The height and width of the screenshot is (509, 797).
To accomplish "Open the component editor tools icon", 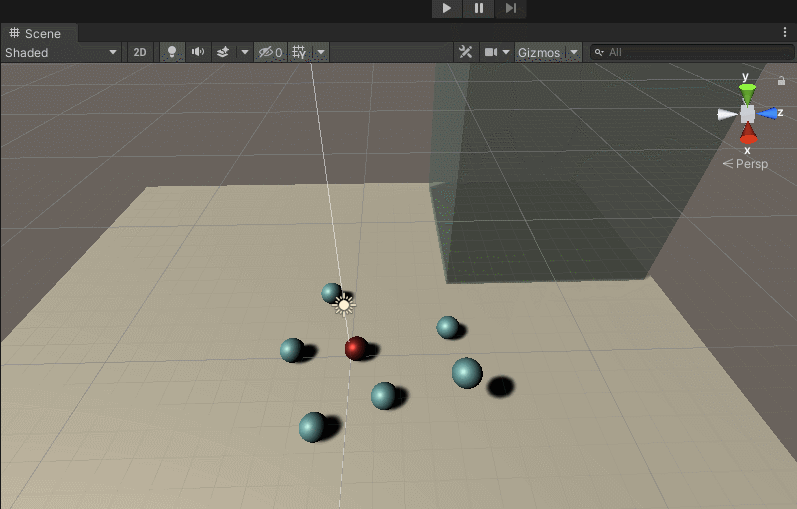I will point(466,52).
